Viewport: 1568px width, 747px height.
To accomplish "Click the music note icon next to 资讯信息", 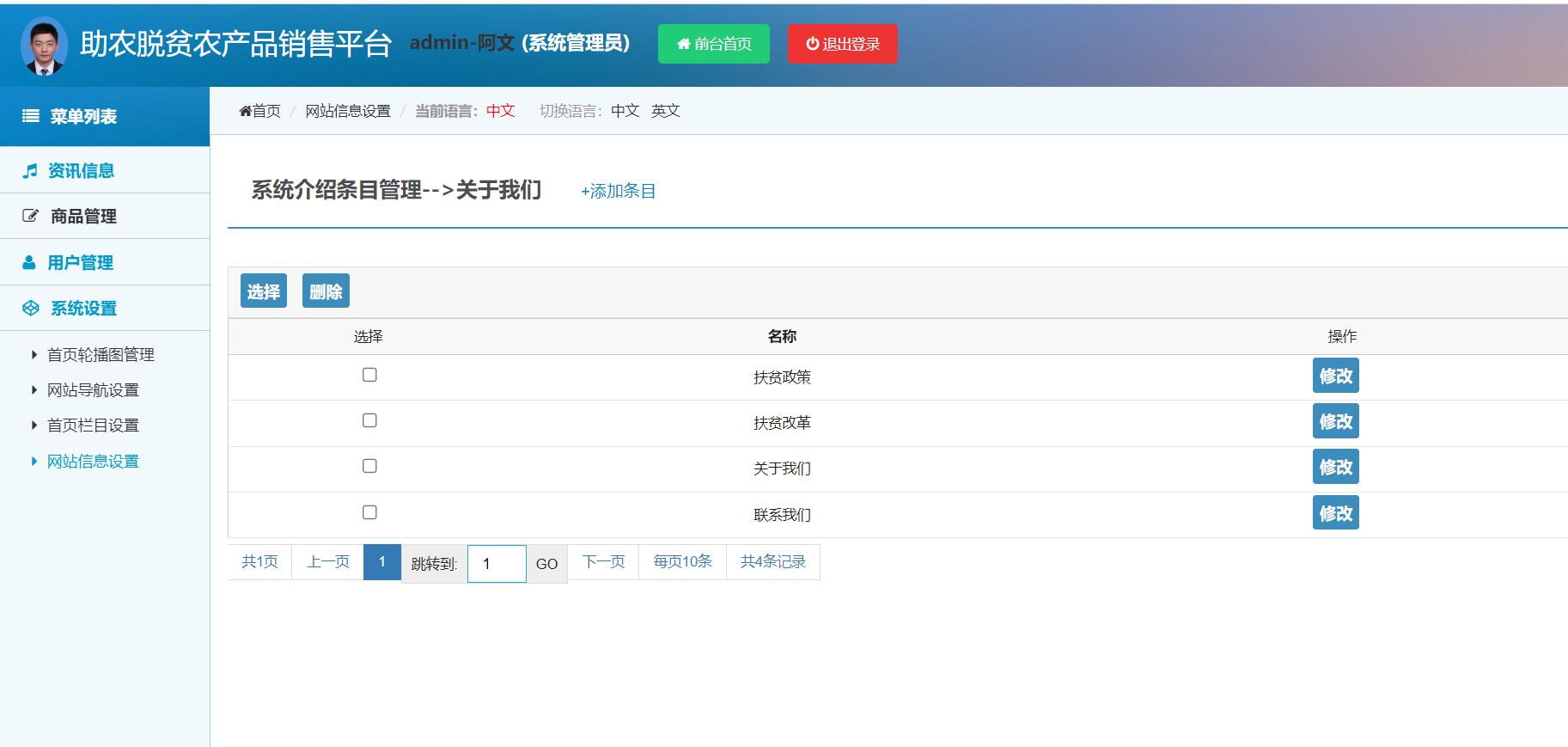I will [30, 171].
